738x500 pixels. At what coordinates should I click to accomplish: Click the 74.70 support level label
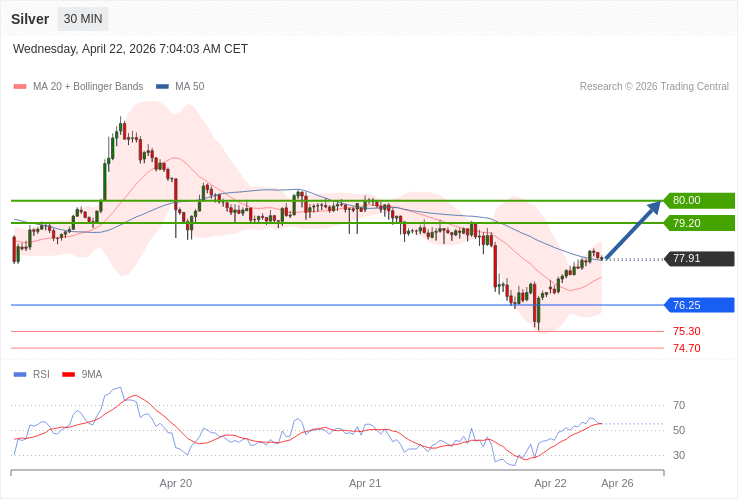(x=686, y=348)
